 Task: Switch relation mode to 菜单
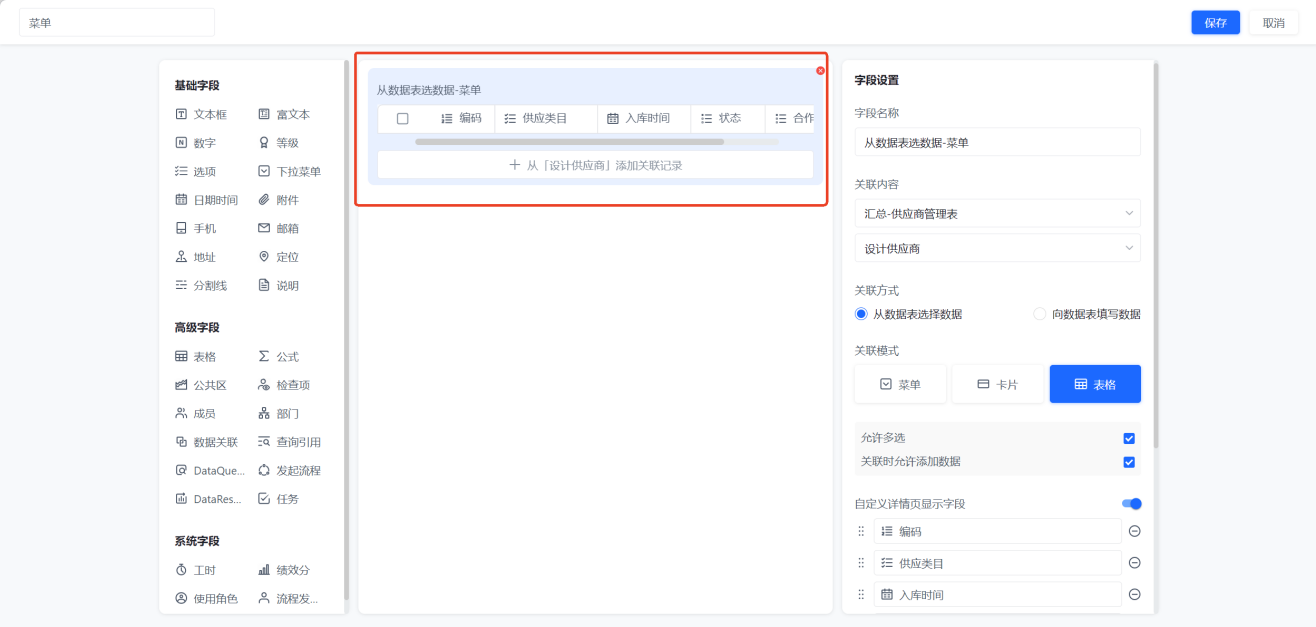(900, 384)
